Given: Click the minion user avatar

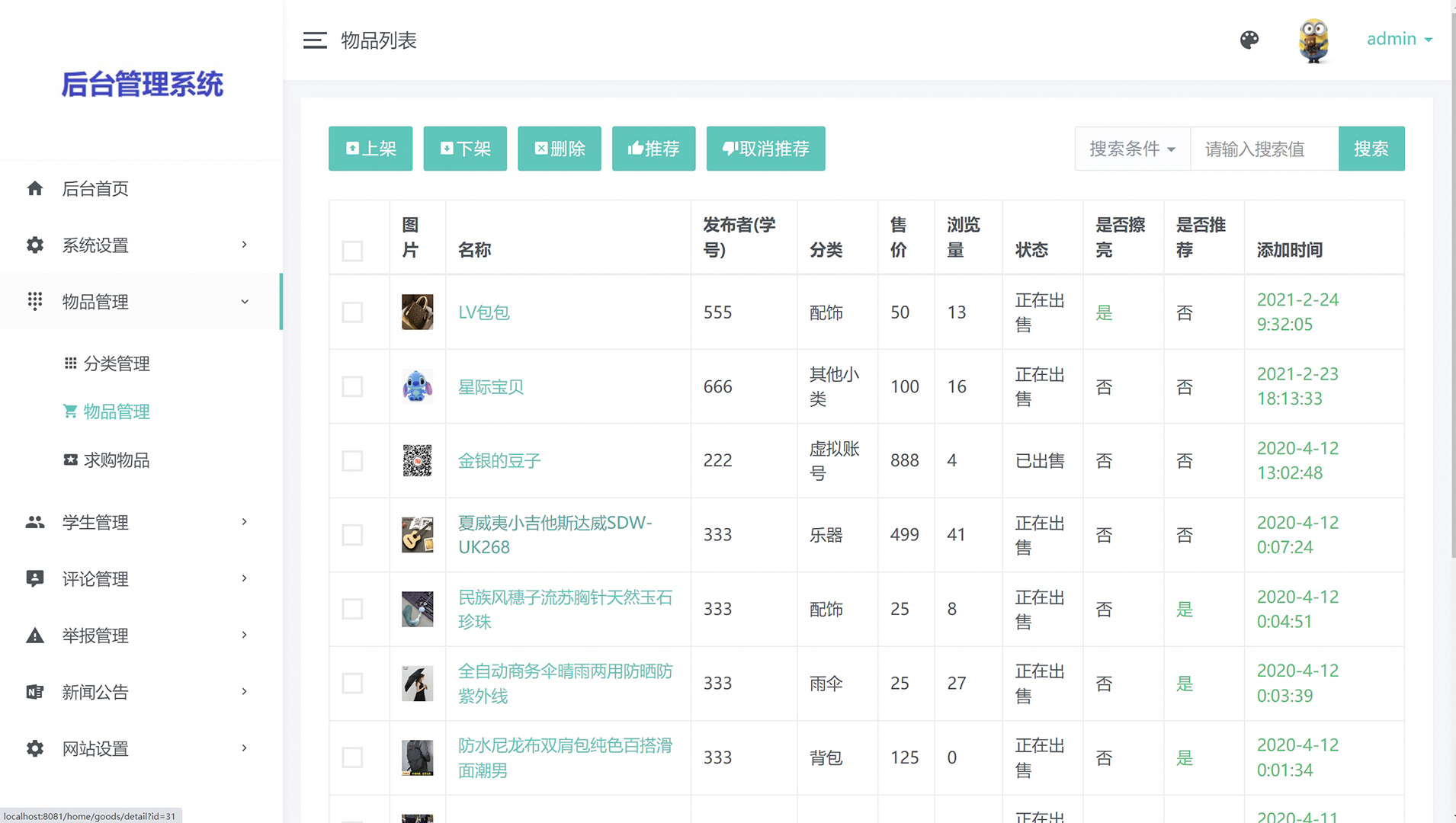Looking at the screenshot, I should click(x=1313, y=40).
